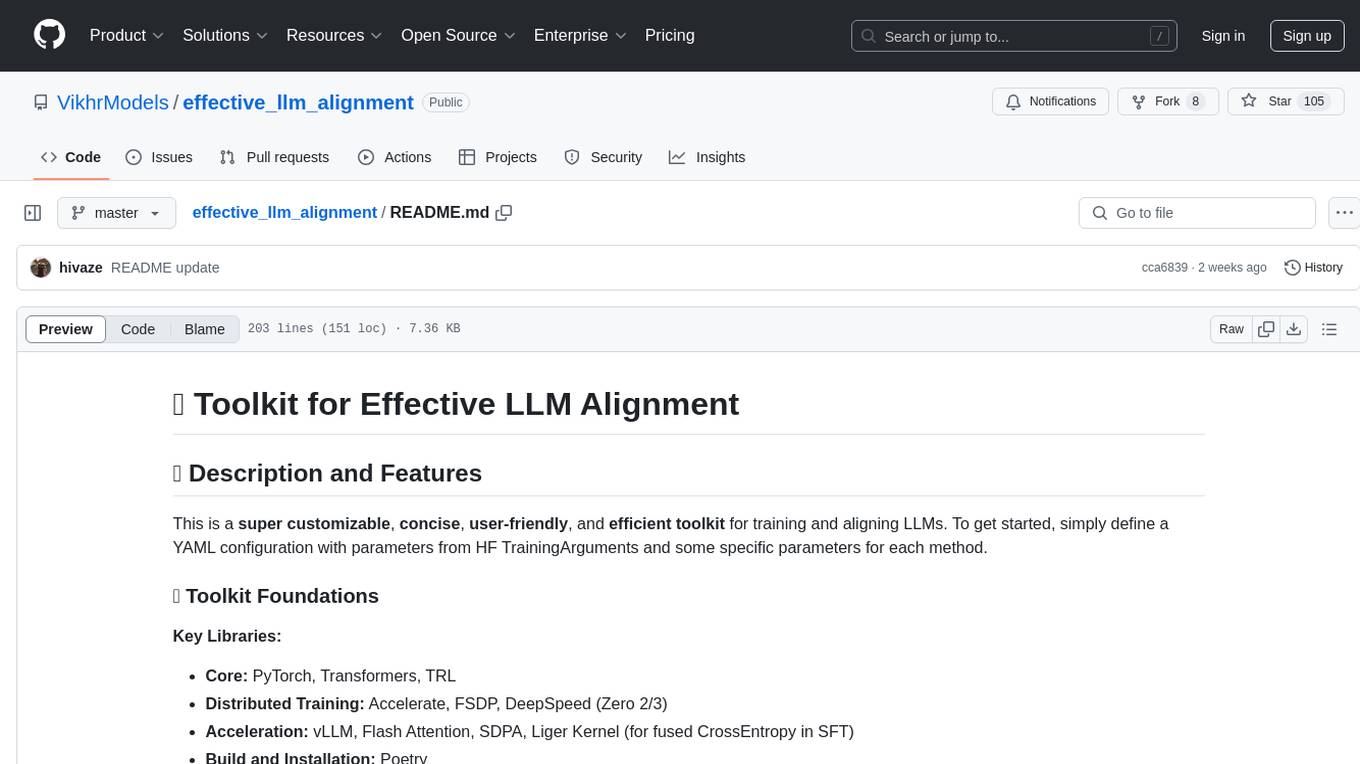1360x764 pixels.
Task: Open hivaze author link
Action: coord(81,268)
